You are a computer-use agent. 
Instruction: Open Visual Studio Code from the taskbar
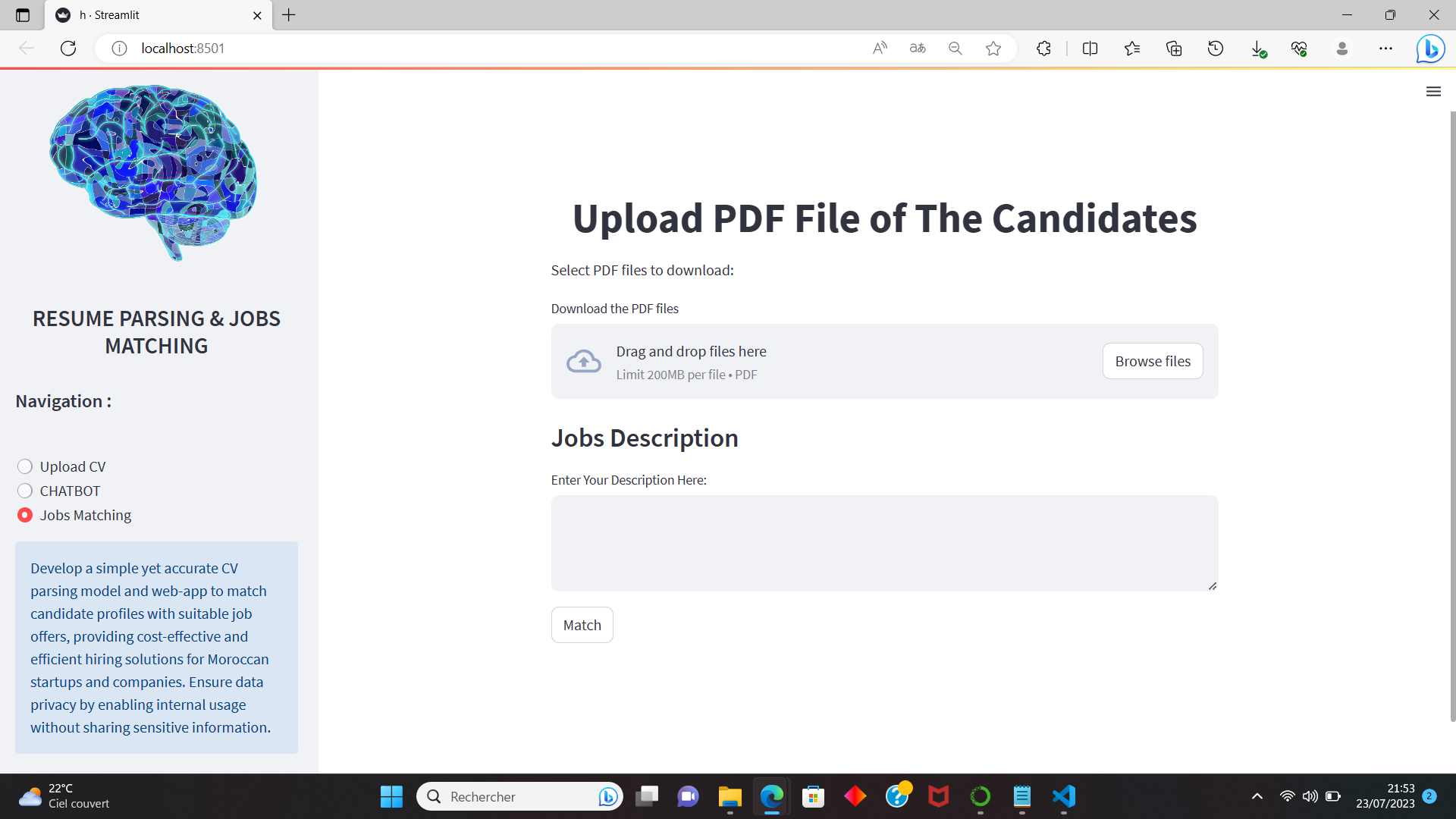1063,796
